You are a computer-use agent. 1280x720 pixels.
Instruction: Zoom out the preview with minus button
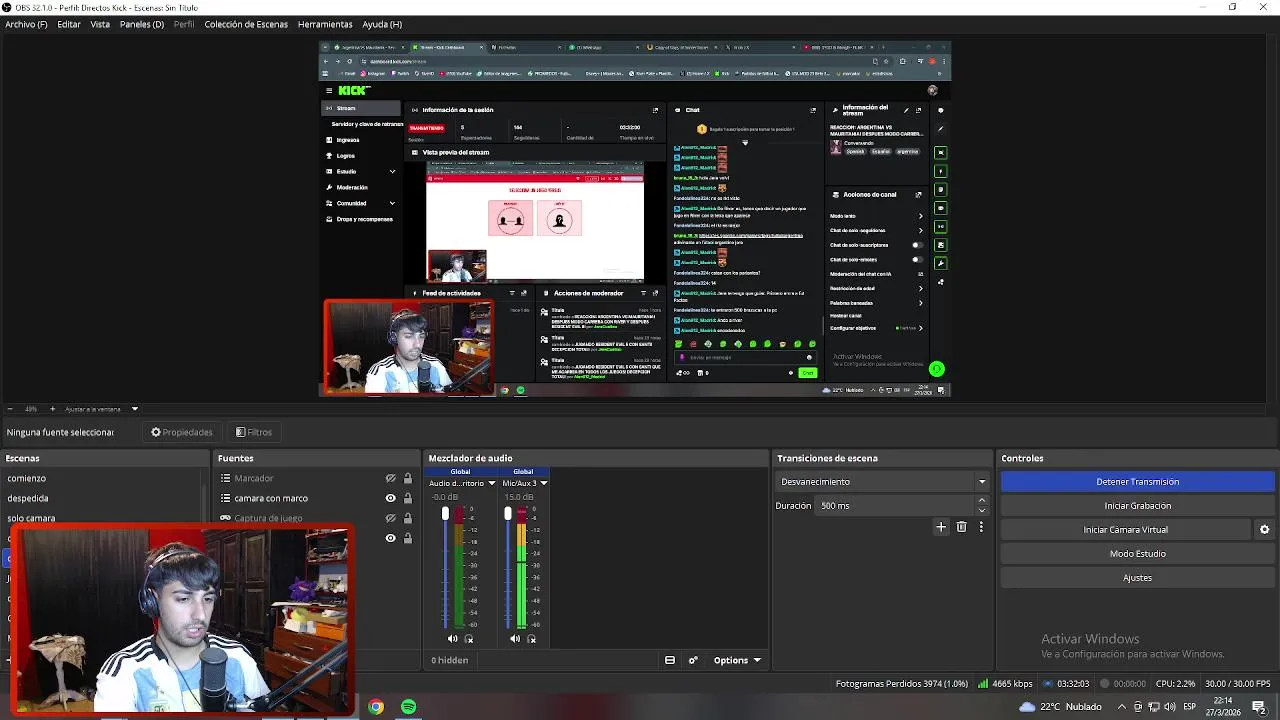[10, 409]
